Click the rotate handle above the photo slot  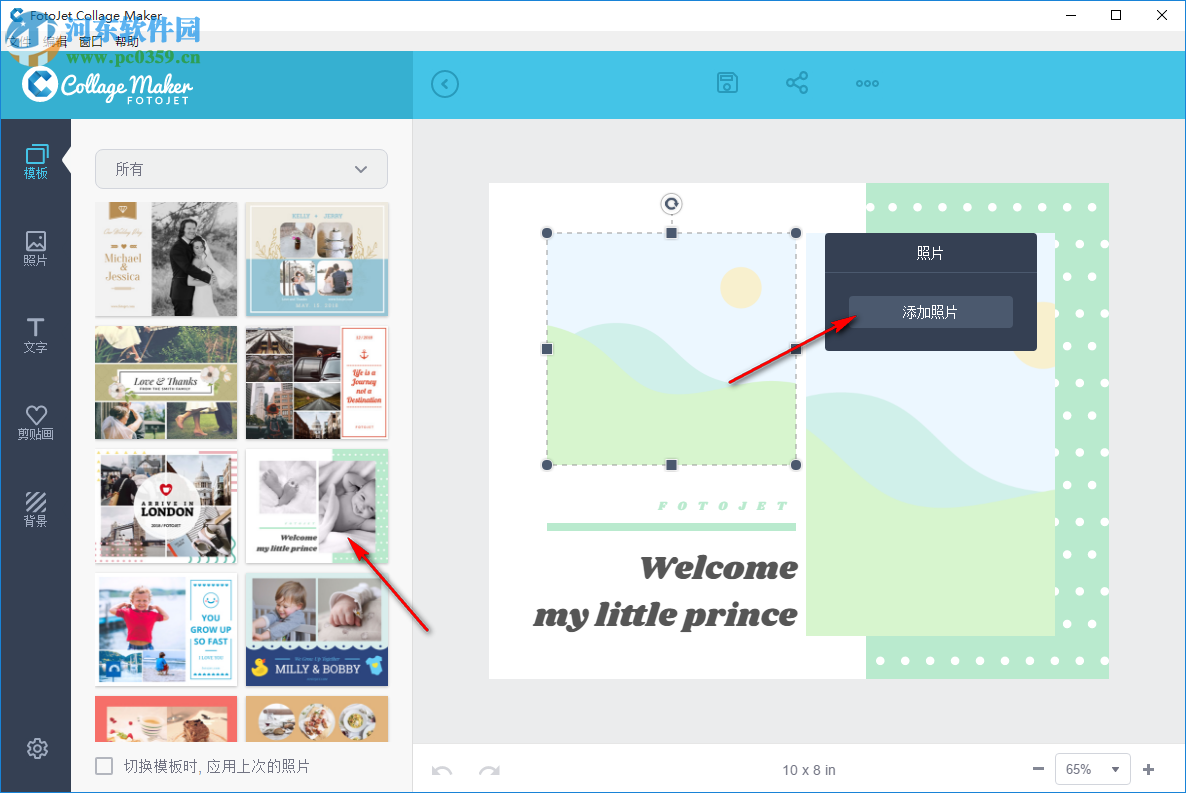pos(671,204)
